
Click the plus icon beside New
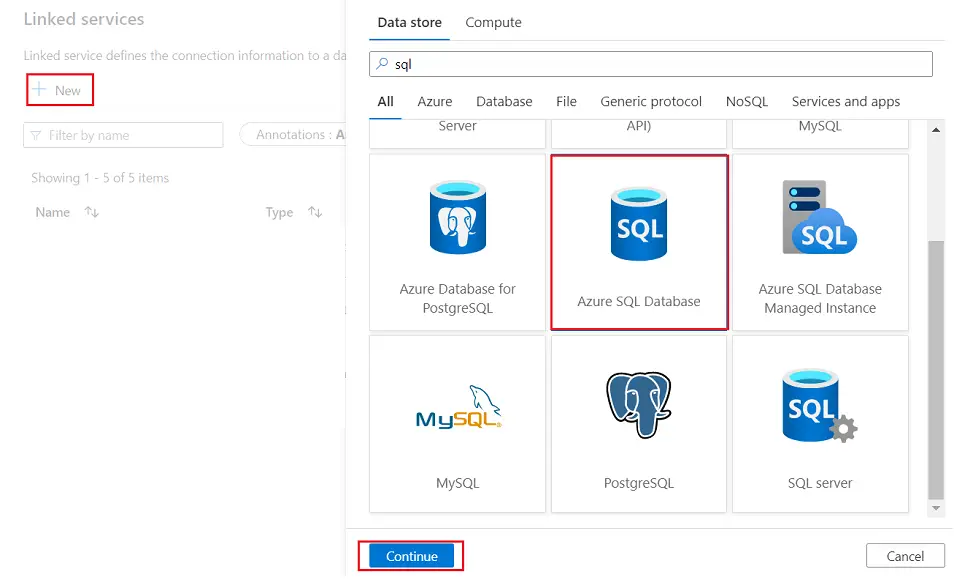coord(40,90)
